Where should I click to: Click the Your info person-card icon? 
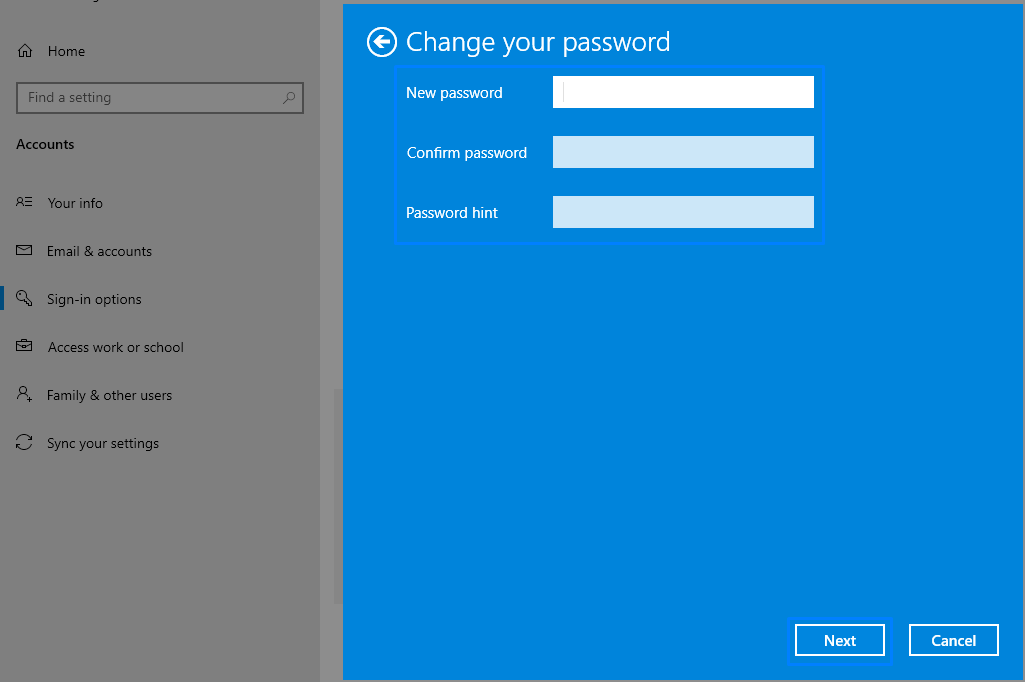click(24, 202)
